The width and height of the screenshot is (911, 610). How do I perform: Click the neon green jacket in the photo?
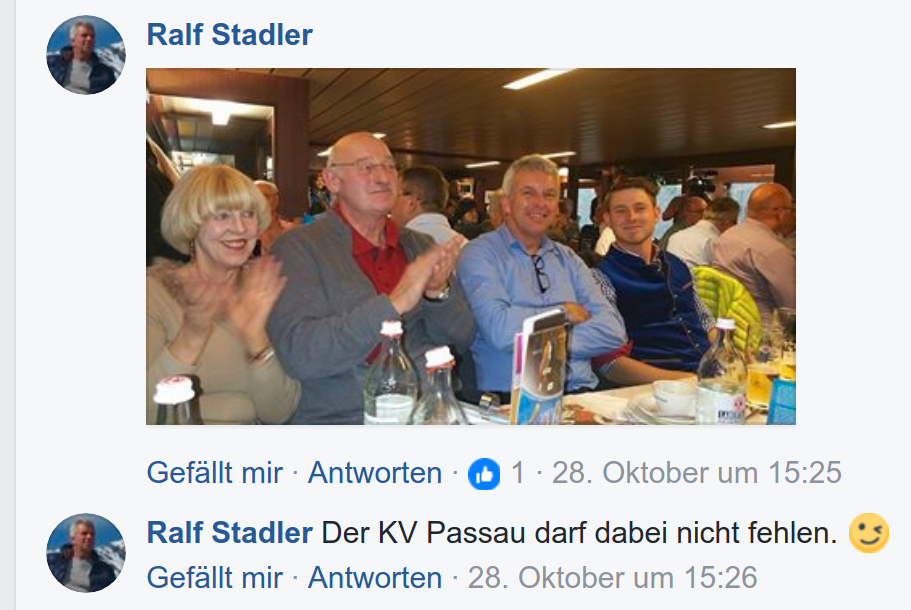coord(727,301)
